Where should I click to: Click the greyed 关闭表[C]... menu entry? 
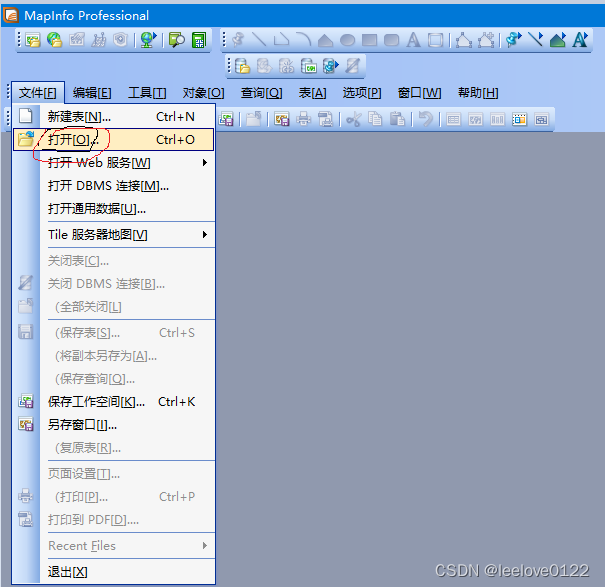tap(114, 261)
